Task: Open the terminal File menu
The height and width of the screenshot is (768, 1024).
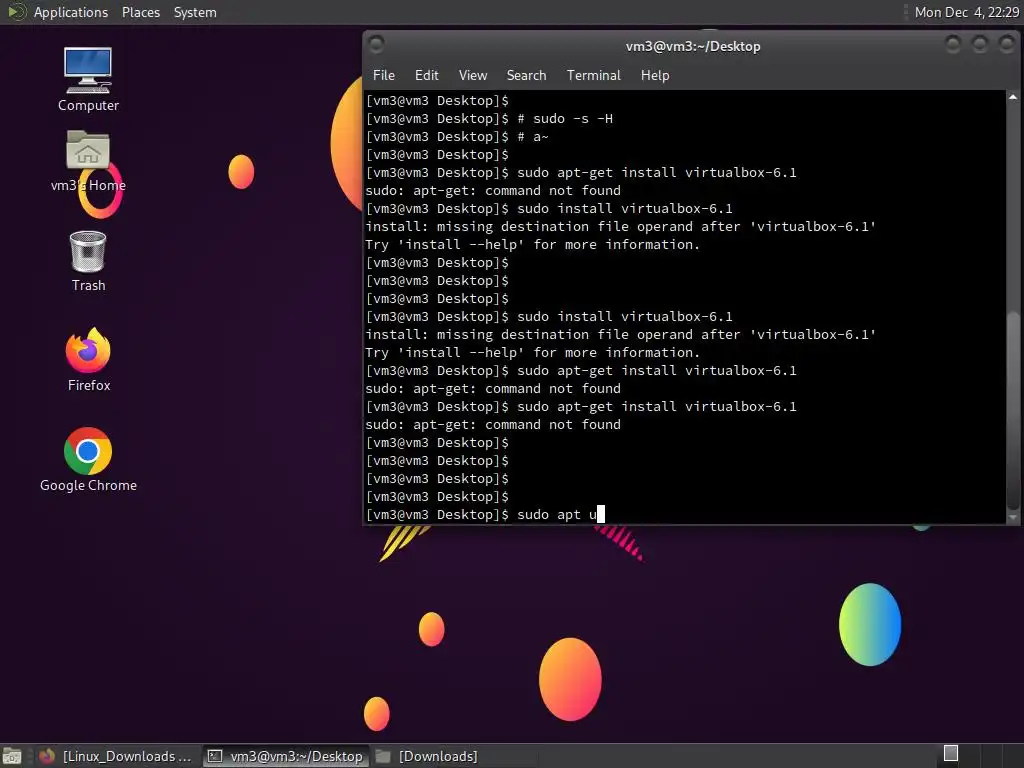Action: [x=383, y=75]
